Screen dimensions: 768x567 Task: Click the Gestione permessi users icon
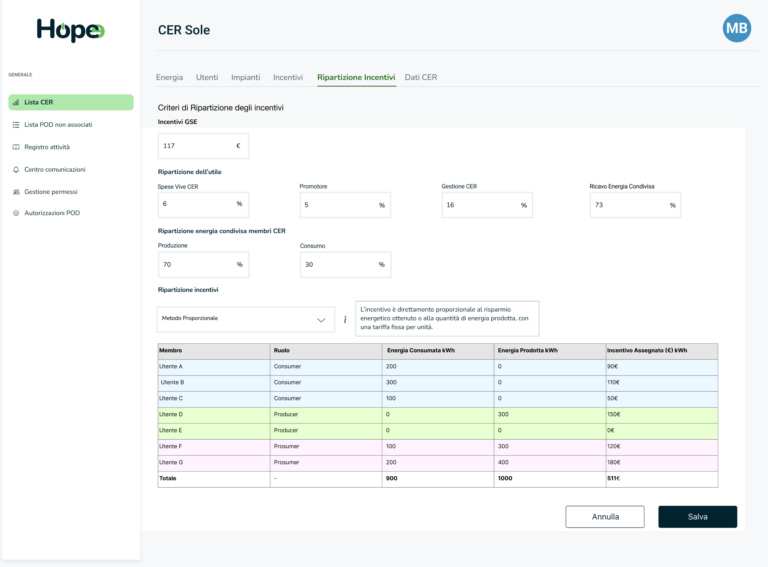(x=15, y=191)
